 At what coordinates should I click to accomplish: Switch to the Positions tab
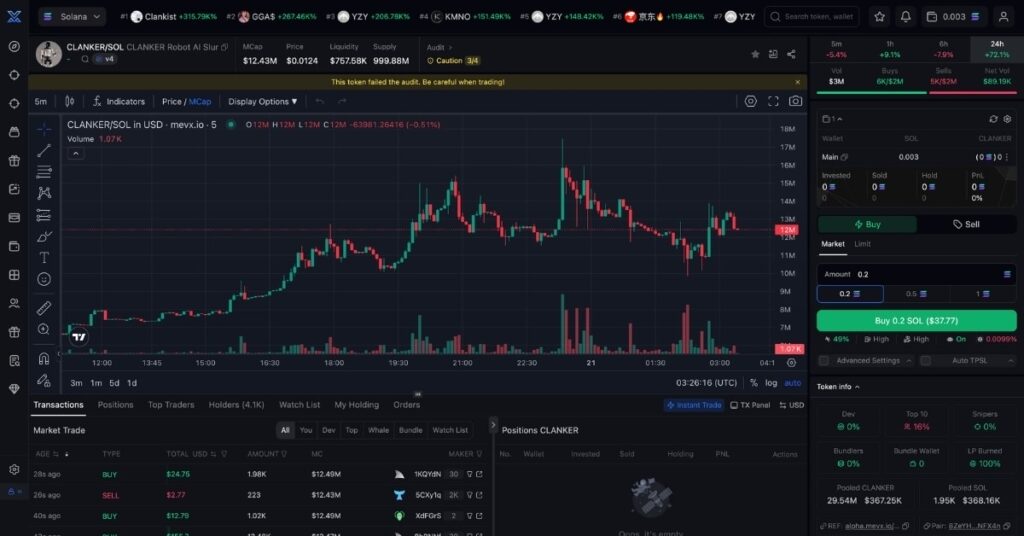[x=116, y=405]
